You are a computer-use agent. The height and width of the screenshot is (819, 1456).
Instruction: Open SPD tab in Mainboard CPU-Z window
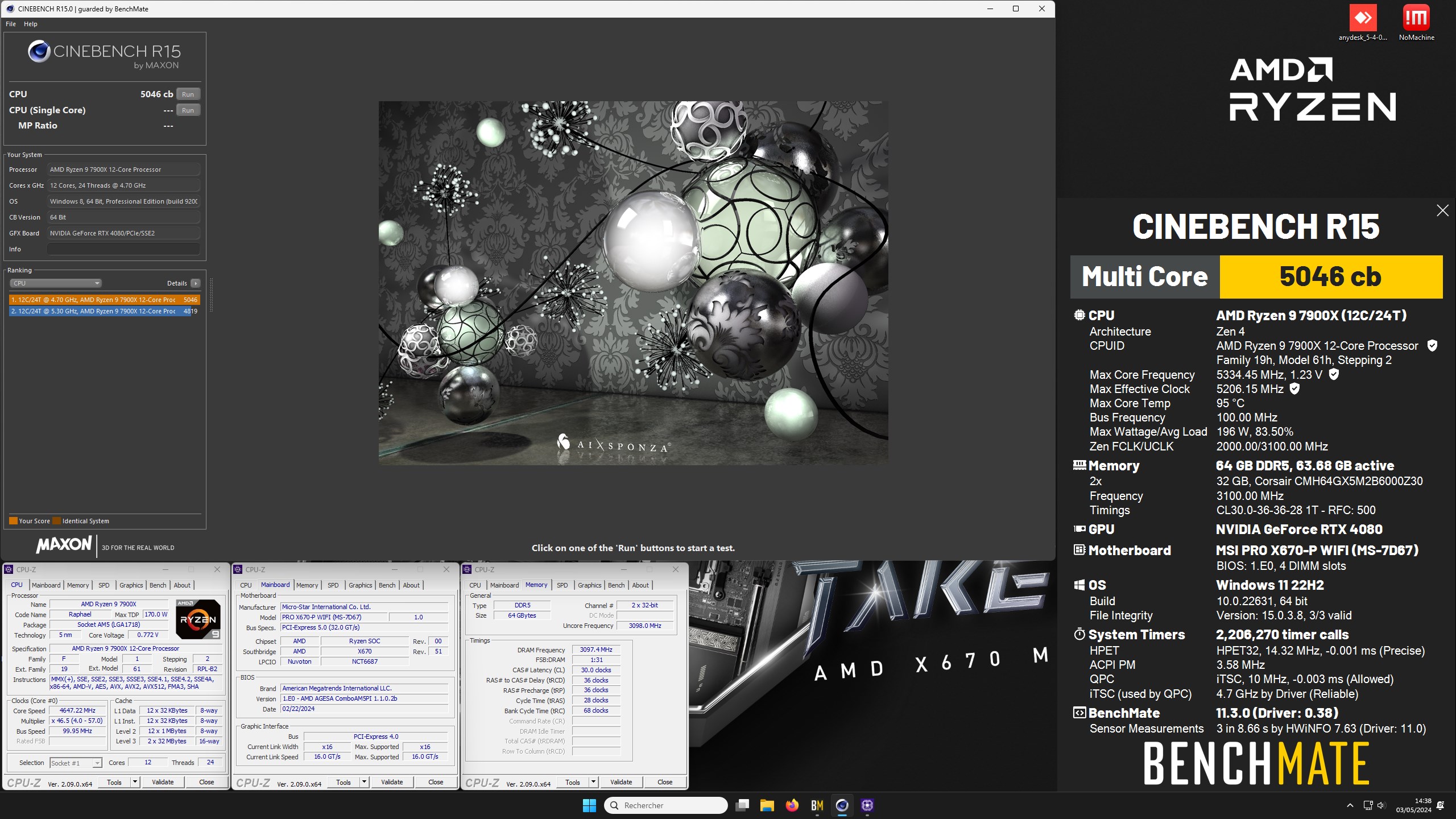pos(333,585)
